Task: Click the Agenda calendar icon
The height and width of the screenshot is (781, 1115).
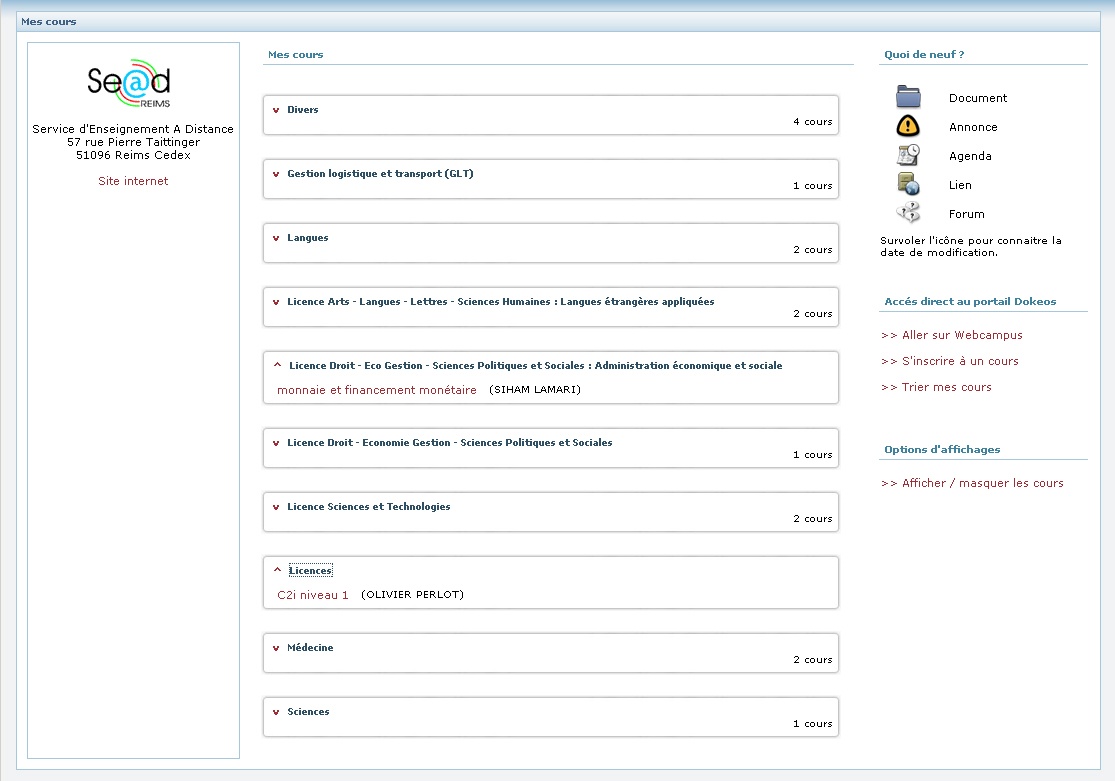Action: click(908, 155)
